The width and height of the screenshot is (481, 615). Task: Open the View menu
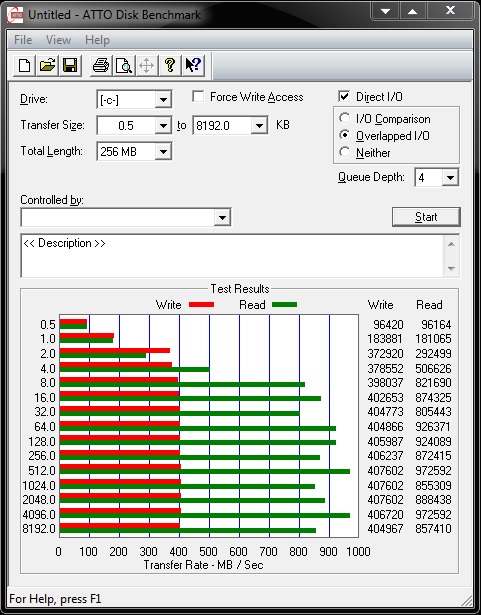click(x=58, y=40)
